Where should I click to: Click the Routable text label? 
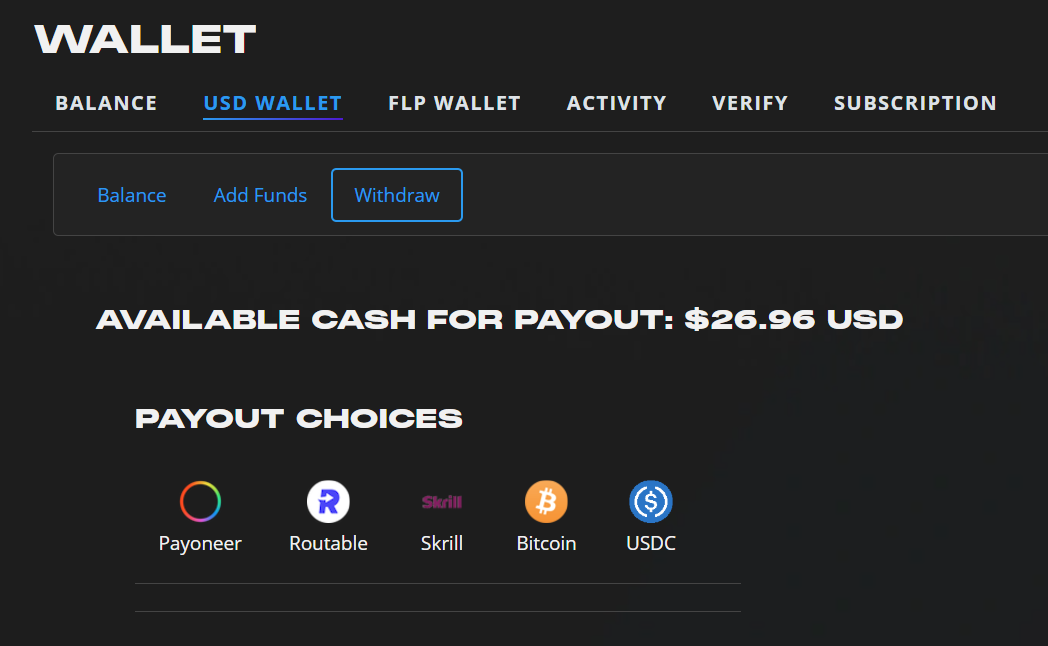[x=328, y=543]
